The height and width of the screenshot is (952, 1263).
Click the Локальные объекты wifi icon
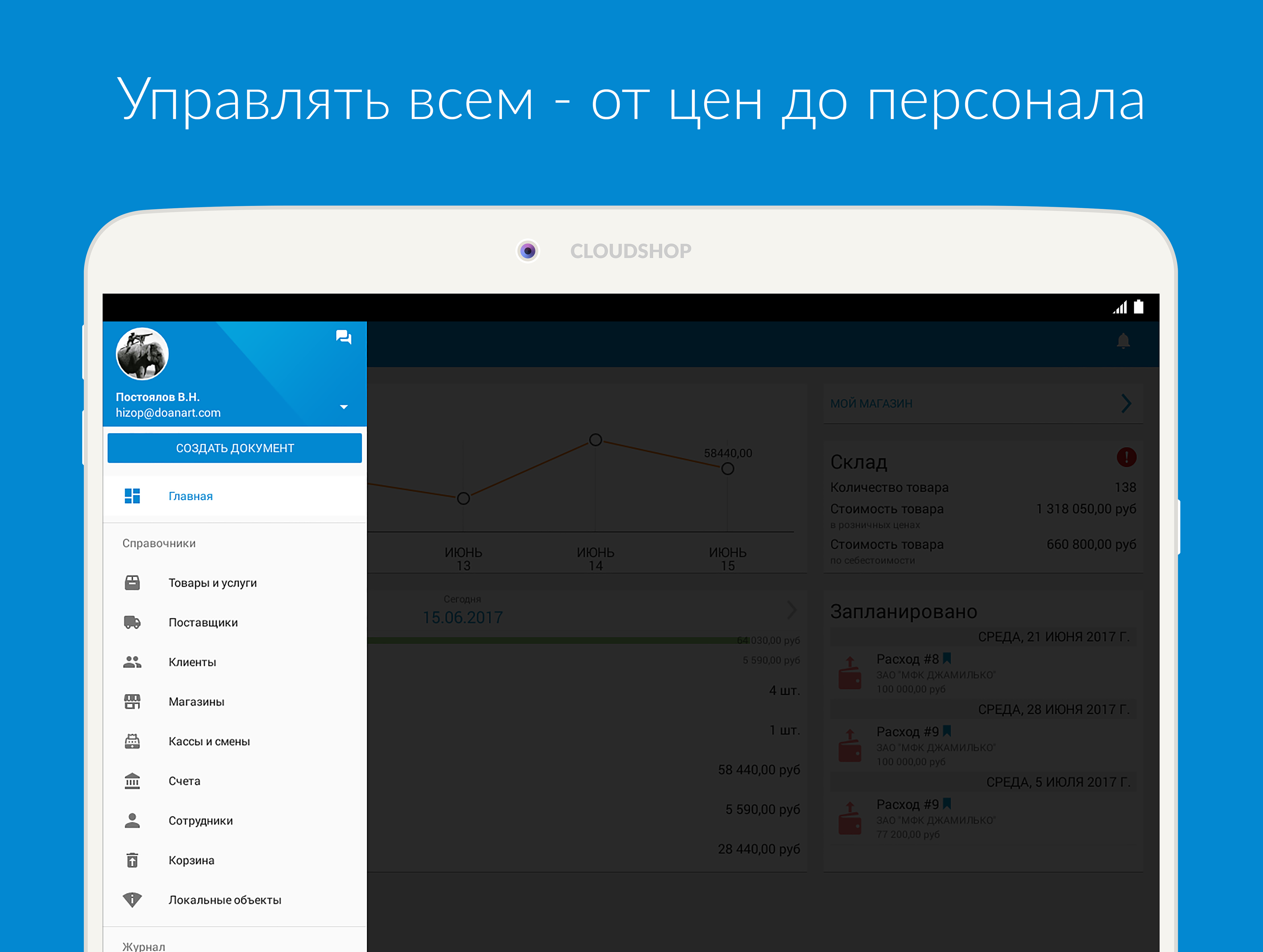tap(132, 899)
